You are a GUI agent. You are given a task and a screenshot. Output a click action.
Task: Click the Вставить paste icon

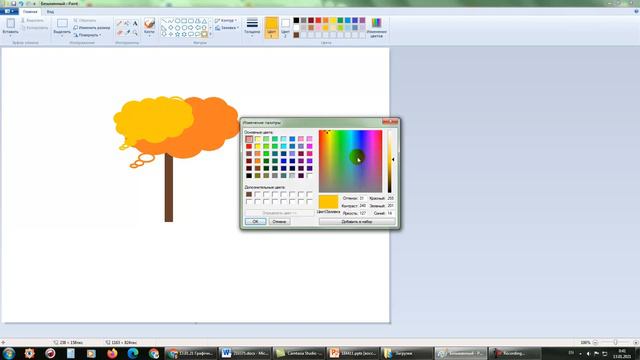(x=11, y=23)
